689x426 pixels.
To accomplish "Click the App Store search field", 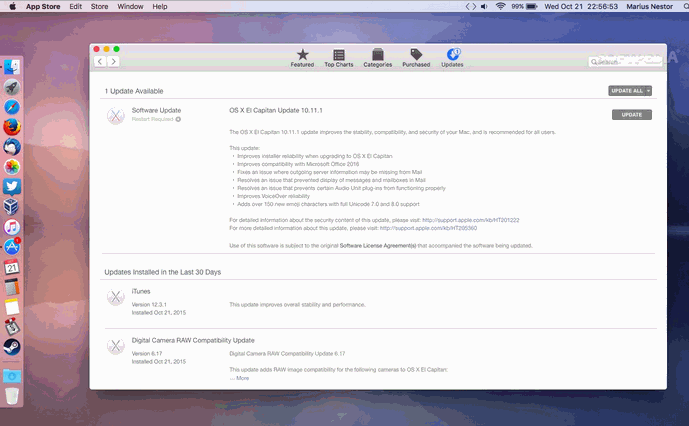I will click(625, 62).
